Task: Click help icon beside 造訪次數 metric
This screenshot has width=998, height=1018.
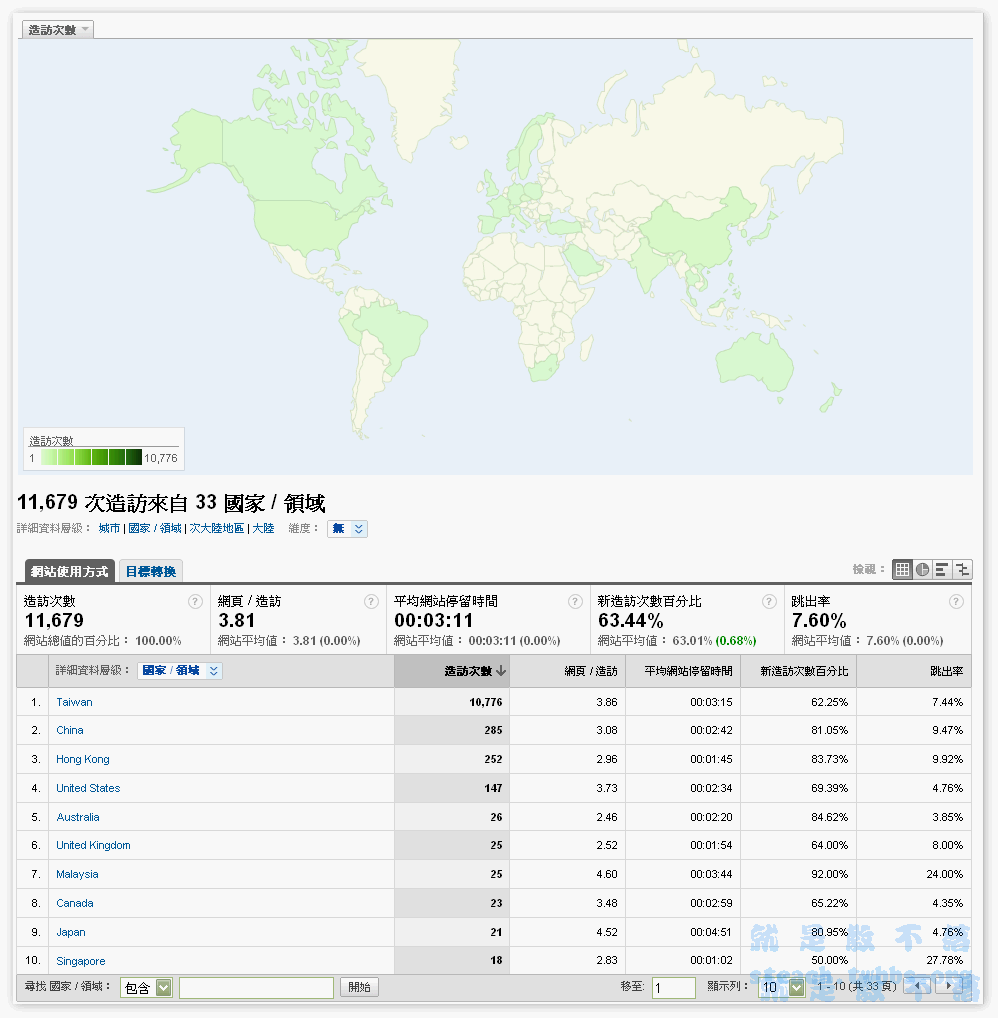Action: coord(196,602)
